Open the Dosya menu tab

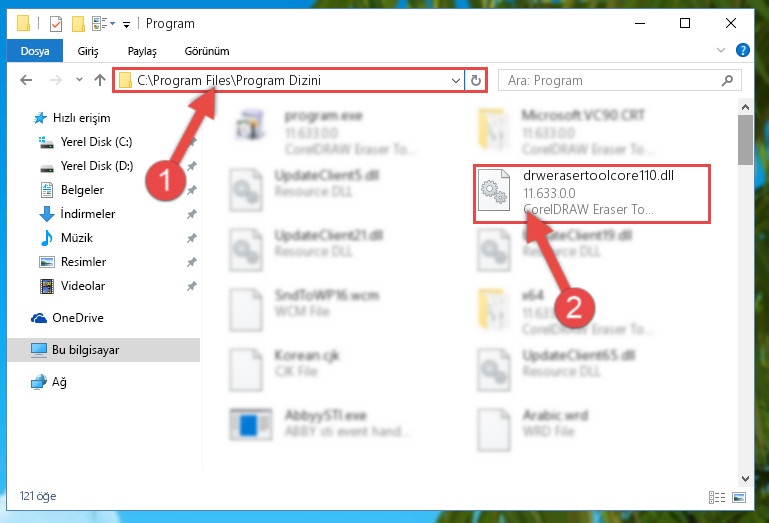(x=35, y=51)
